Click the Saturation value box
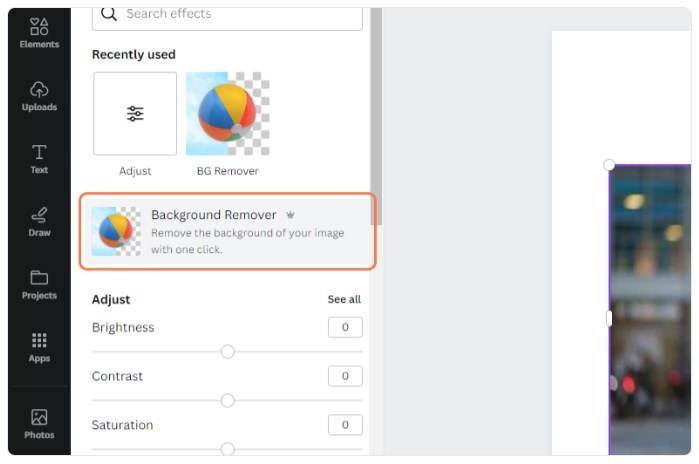 coord(345,425)
